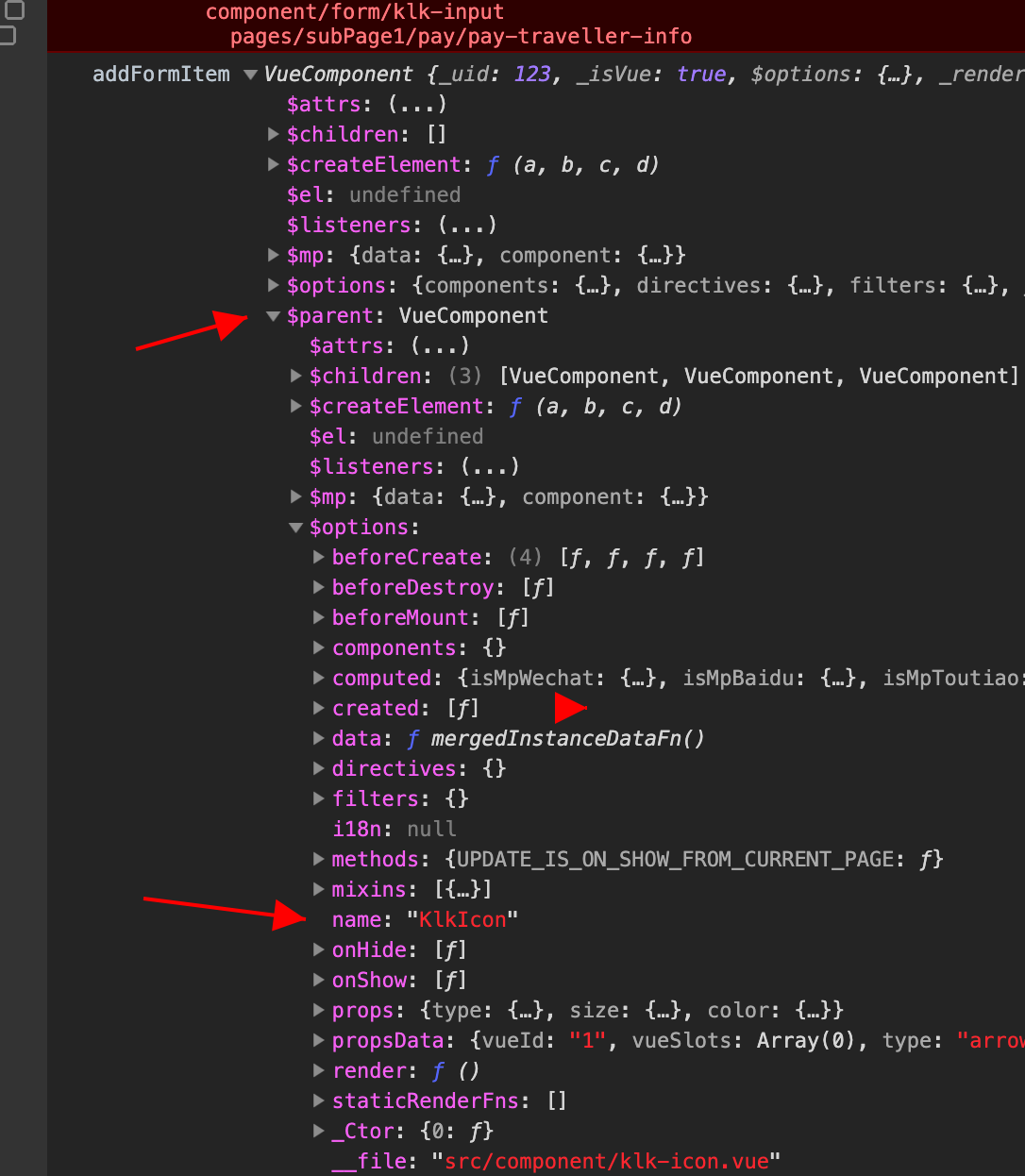
Task: Expand the _Ctor object
Action: (319, 1132)
